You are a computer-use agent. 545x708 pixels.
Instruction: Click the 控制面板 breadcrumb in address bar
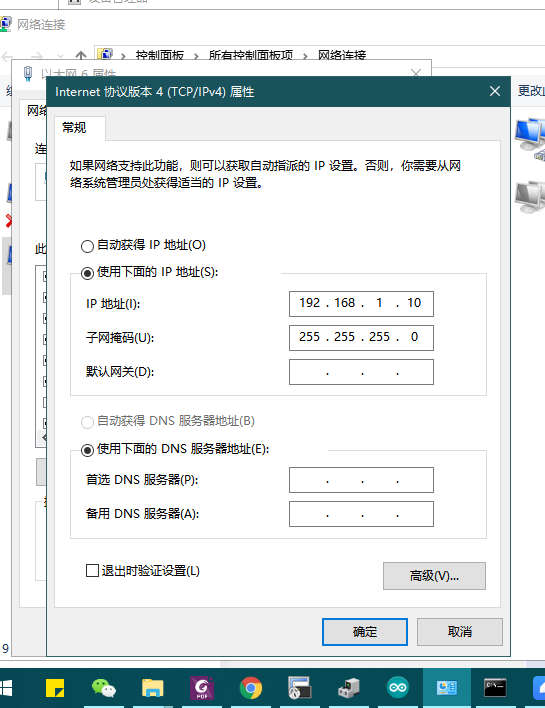tap(159, 55)
